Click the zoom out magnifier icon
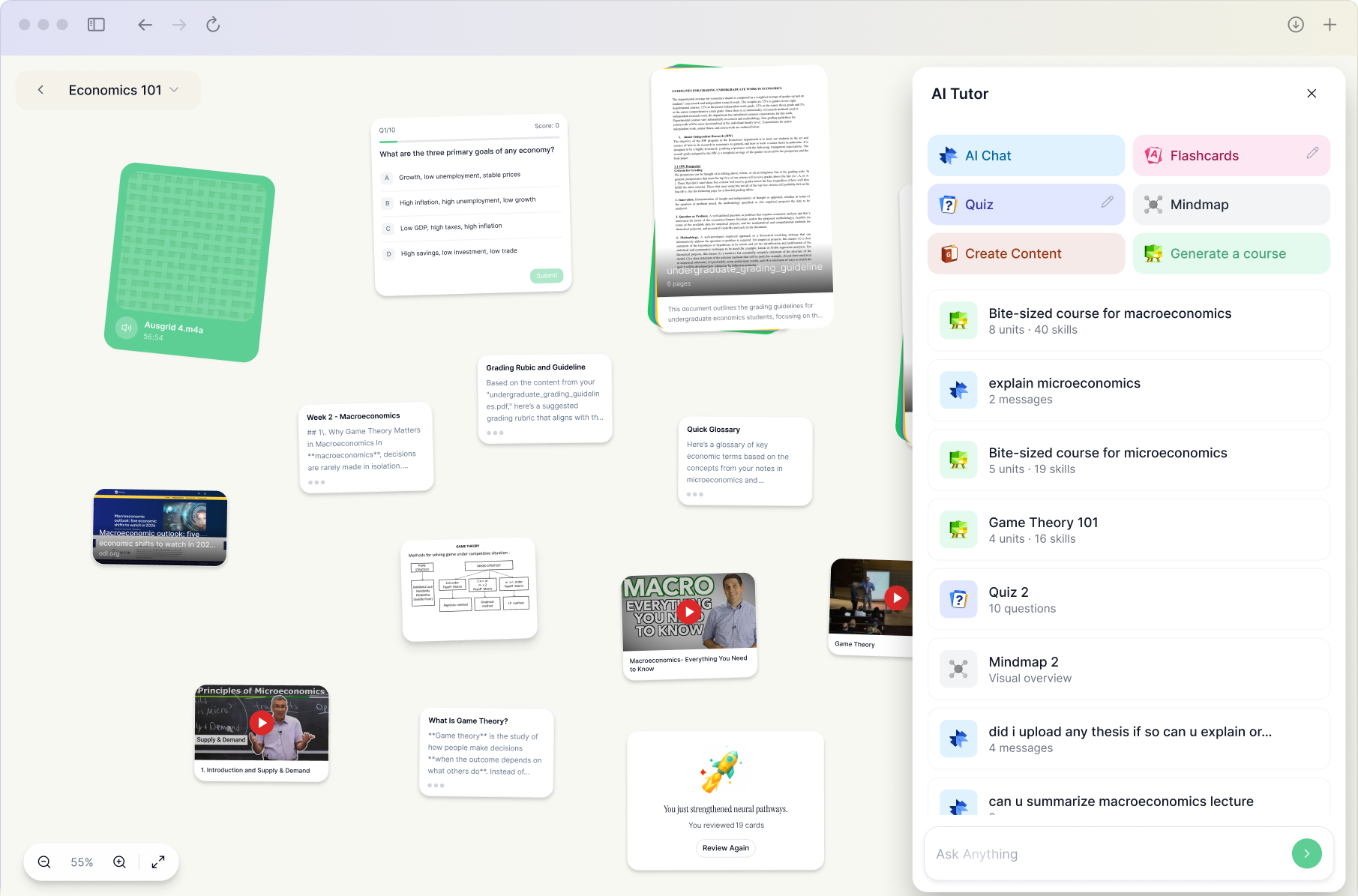The width and height of the screenshot is (1358, 896). (x=44, y=862)
